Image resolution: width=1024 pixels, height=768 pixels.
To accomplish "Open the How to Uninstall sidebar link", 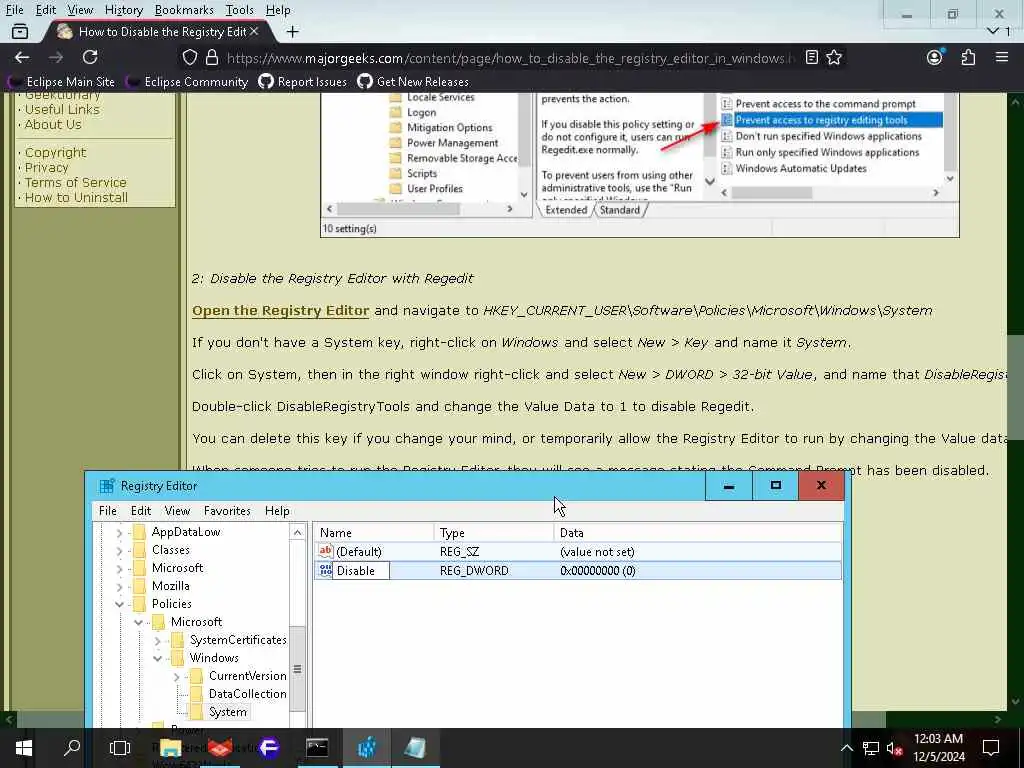I will coord(76,198).
